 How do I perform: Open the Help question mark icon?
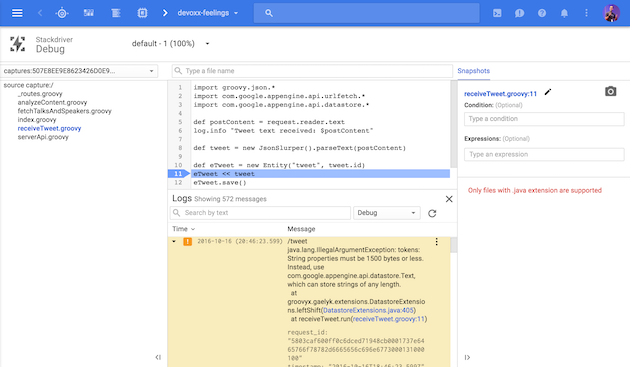tap(542, 13)
